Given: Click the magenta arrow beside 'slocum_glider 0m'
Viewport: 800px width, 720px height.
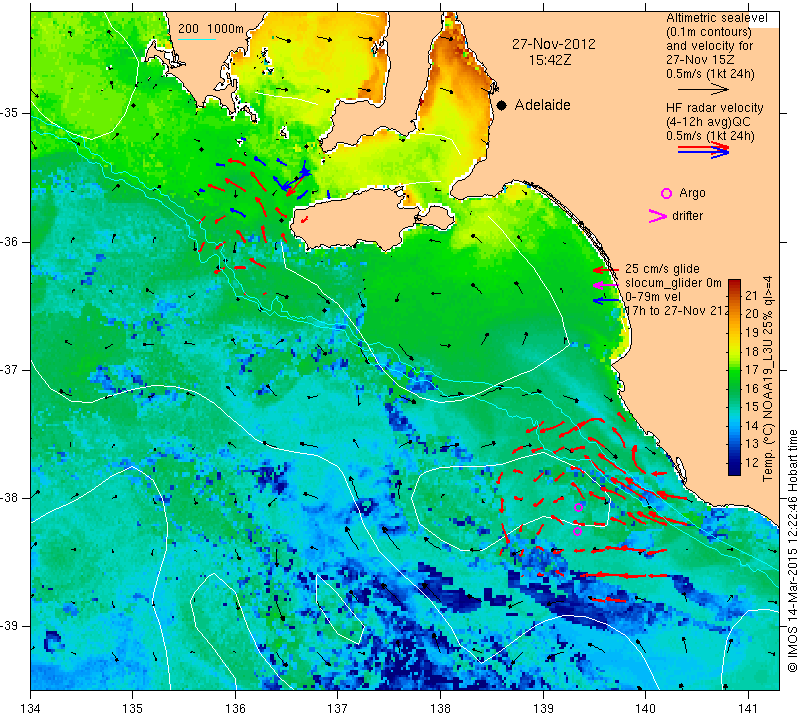Looking at the screenshot, I should (605, 284).
